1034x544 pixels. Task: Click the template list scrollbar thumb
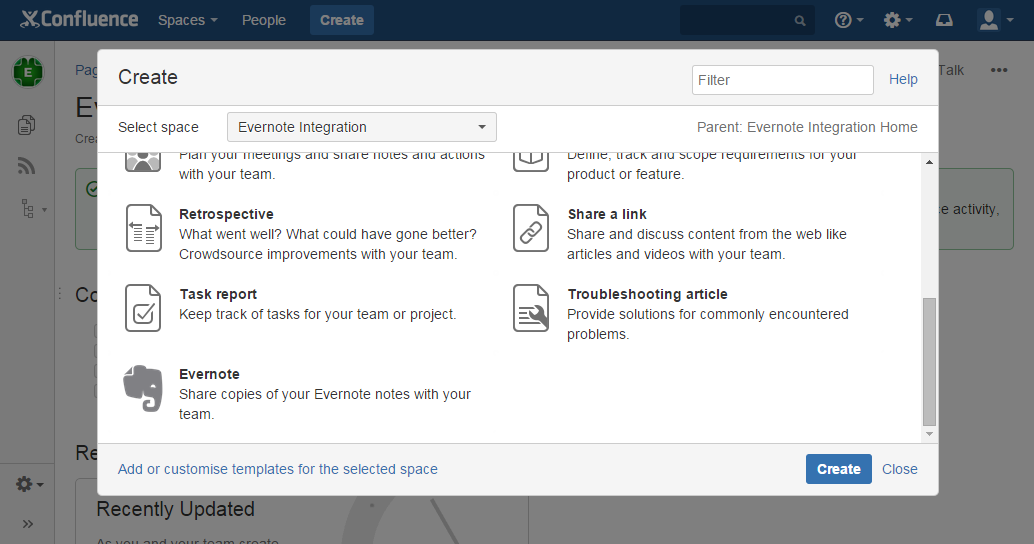click(x=929, y=360)
